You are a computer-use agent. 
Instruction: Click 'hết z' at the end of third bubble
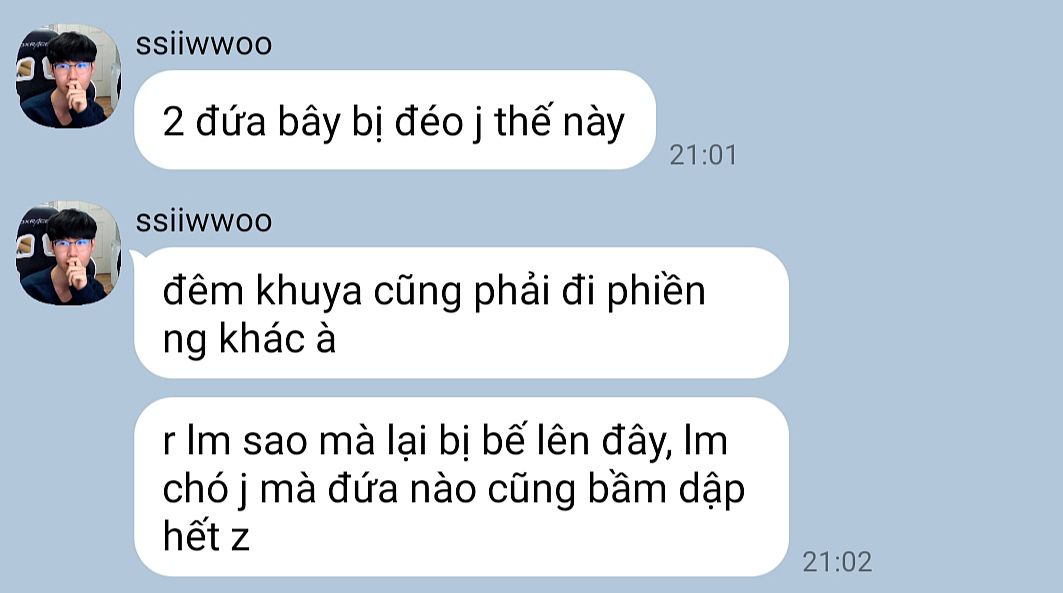[x=206, y=535]
